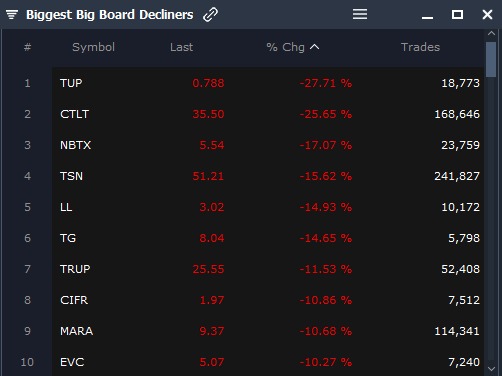This screenshot has height=376, width=502.
Task: Click the # column header
Action: pos(27,47)
